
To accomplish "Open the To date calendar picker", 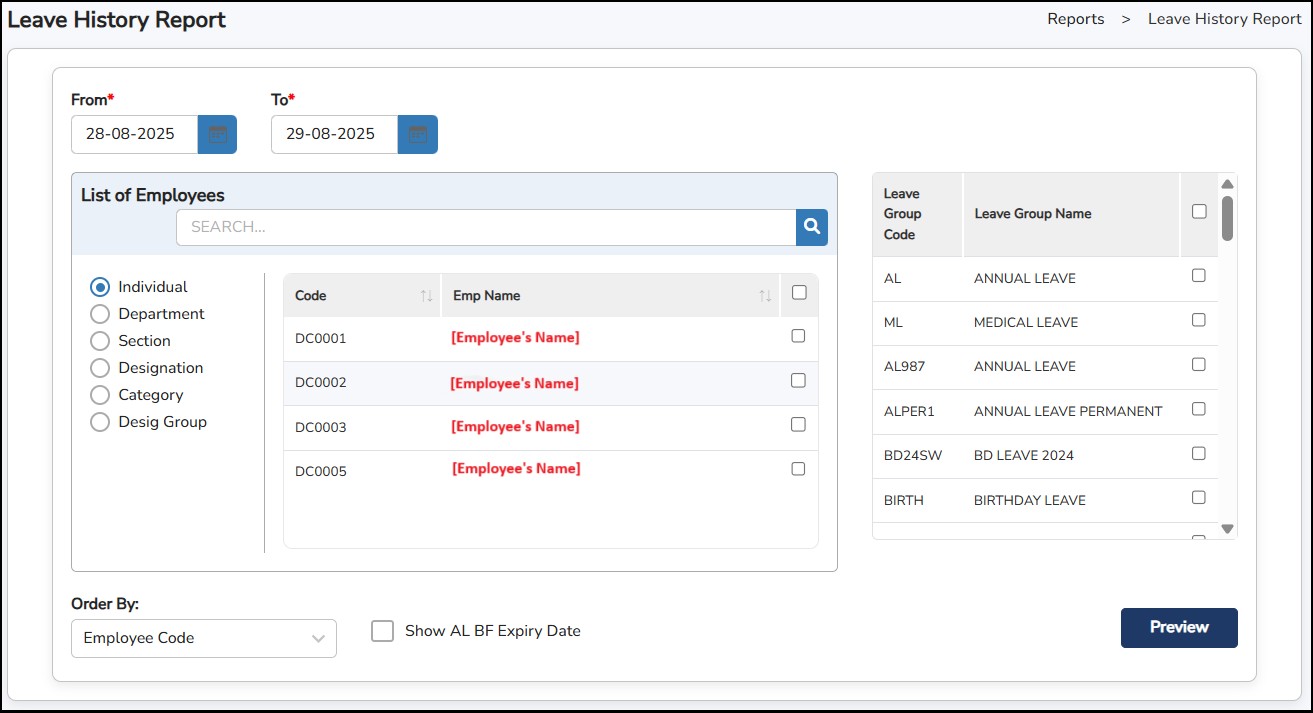I will click(x=417, y=134).
